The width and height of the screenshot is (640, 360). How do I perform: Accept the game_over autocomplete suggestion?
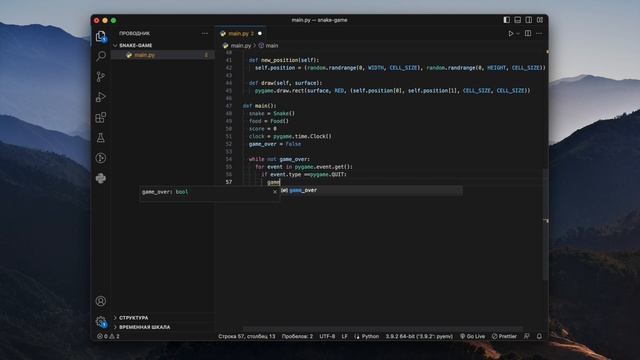click(x=371, y=190)
